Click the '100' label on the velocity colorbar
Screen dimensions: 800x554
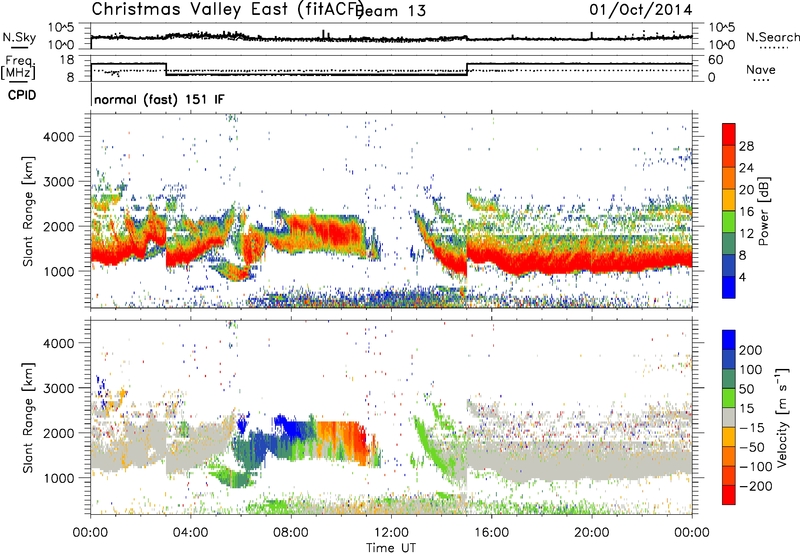(751, 369)
